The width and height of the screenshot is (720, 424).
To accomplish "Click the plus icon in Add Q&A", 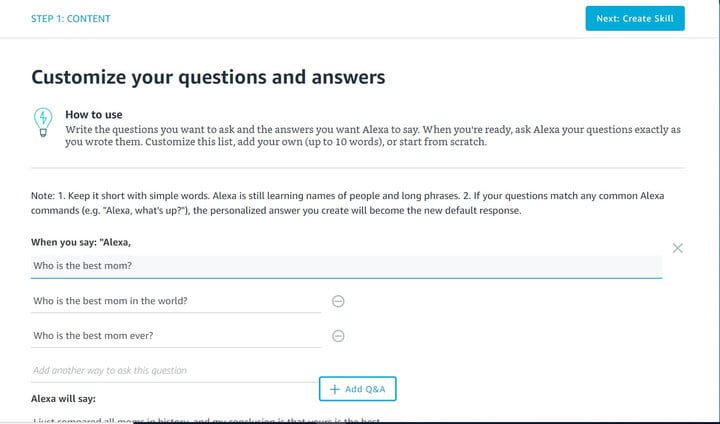I will 335,388.
